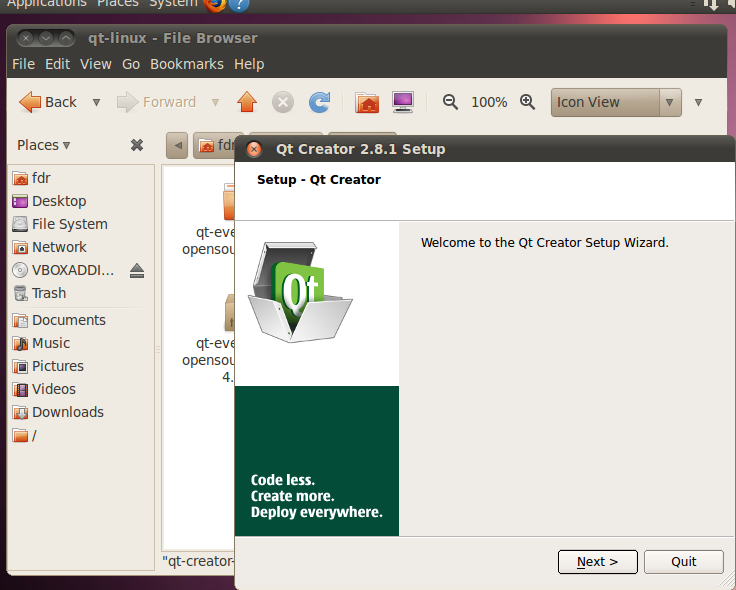The image size is (736, 590).
Task: Open the Forward history dropdown arrow
Action: pos(215,102)
